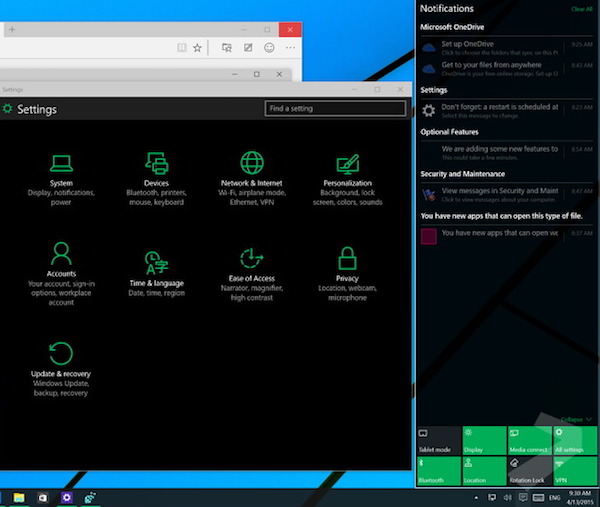Viewport: 600px width, 507px height.
Task: Click the web note pencil icon
Action: [x=248, y=47]
